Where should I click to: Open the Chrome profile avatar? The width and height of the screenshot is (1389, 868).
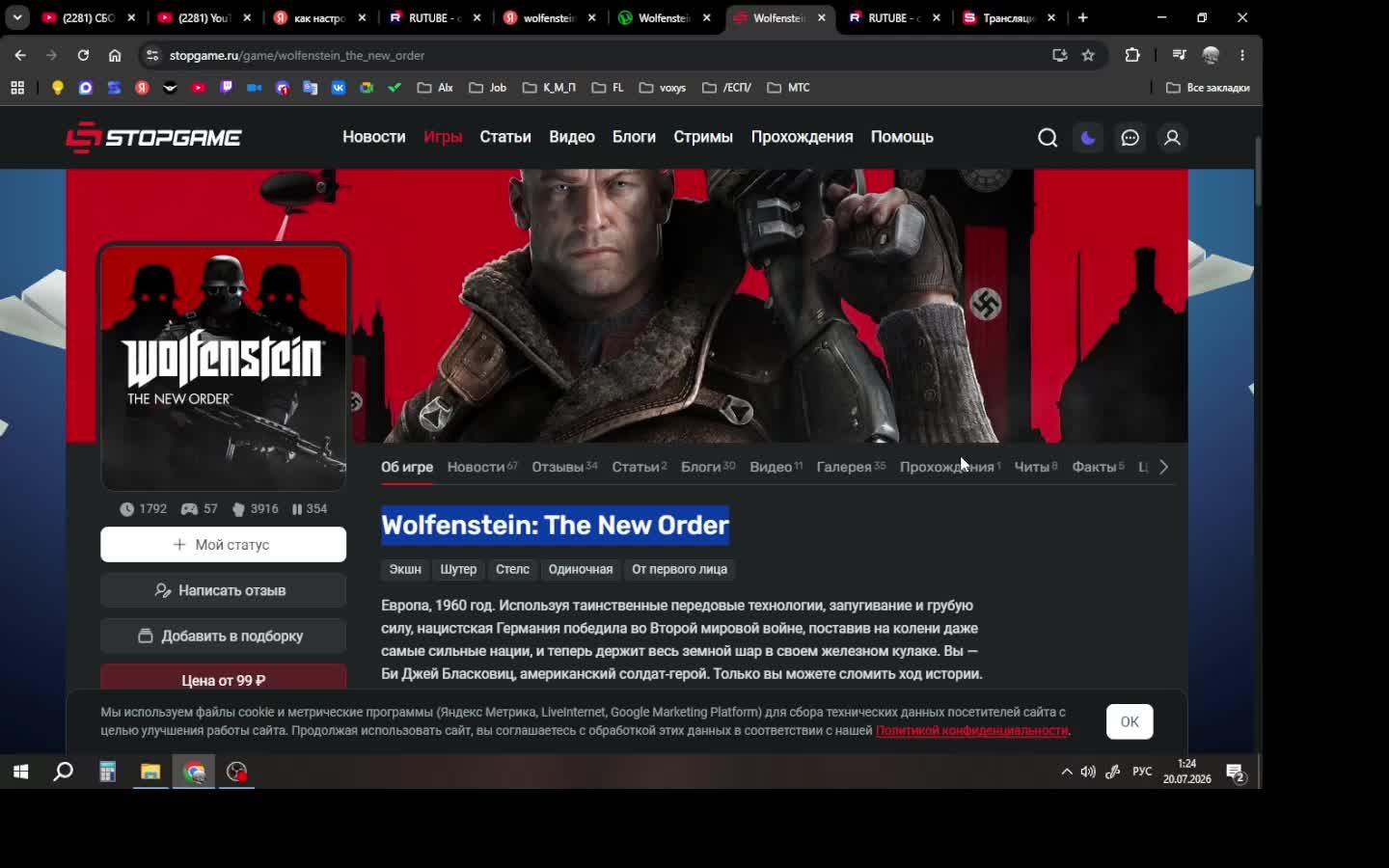click(1211, 55)
